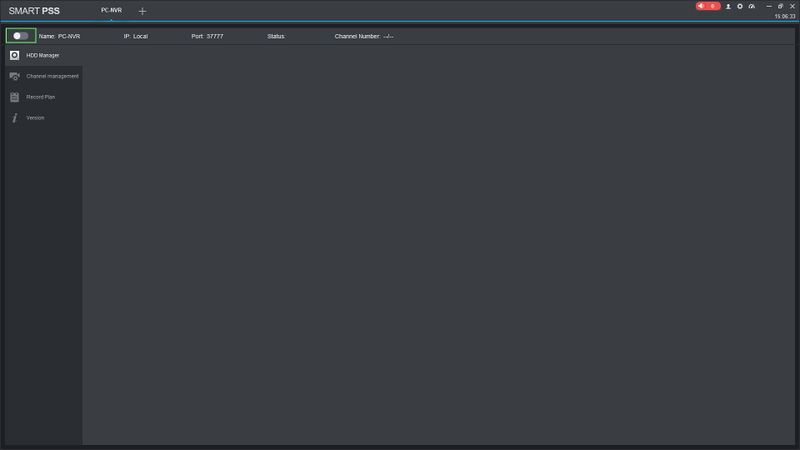Go to Channel management section
Viewport: 800px width, 450px height.
click(x=44, y=76)
